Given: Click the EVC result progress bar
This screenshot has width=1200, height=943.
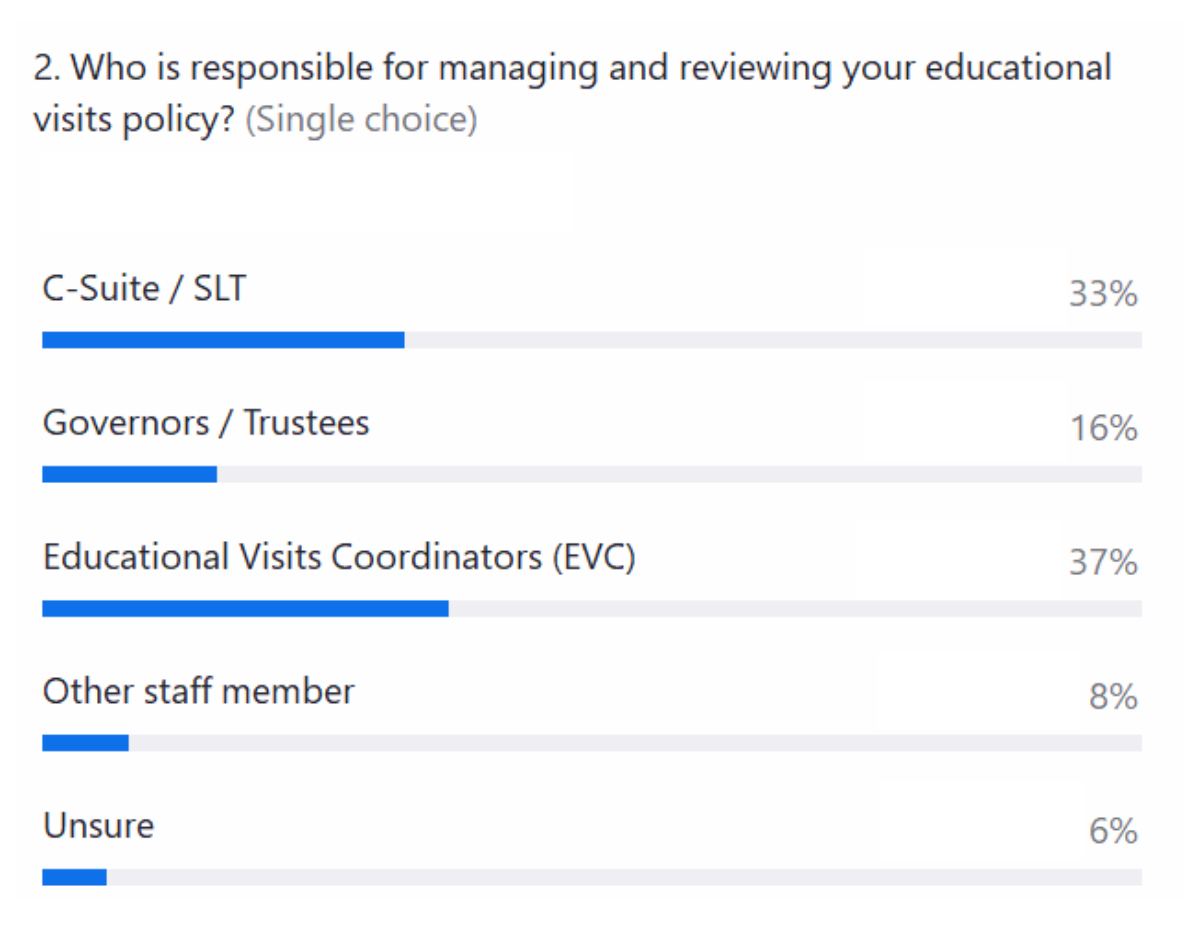Looking at the screenshot, I should coord(592,608).
